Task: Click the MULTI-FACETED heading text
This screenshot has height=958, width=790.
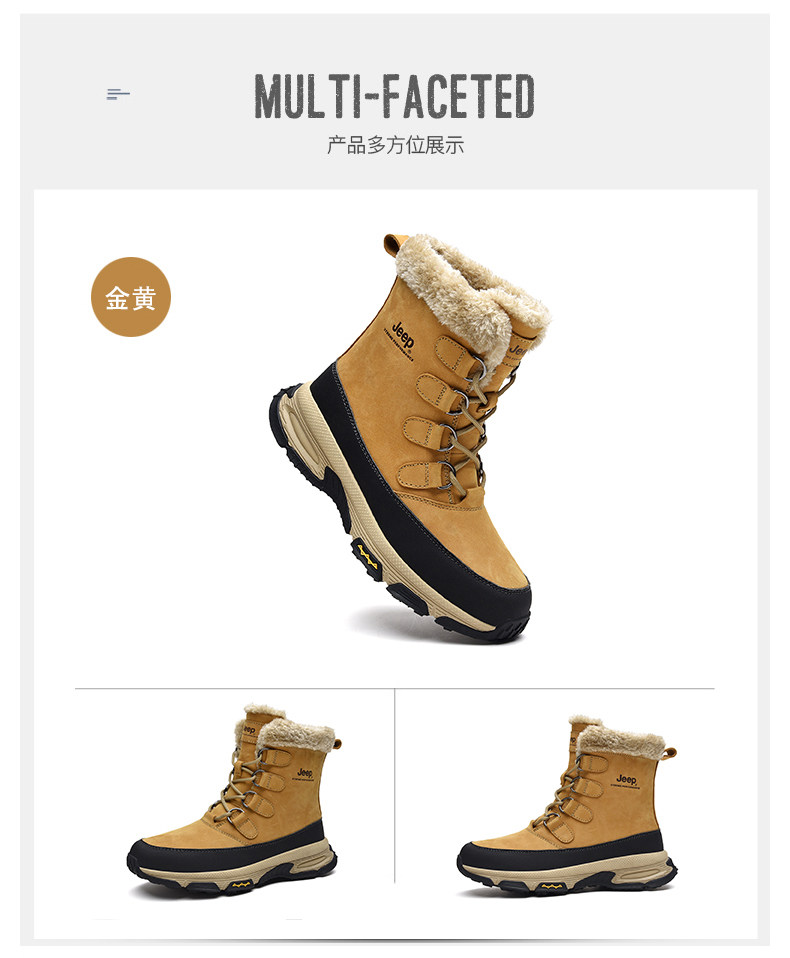Action: point(394,96)
